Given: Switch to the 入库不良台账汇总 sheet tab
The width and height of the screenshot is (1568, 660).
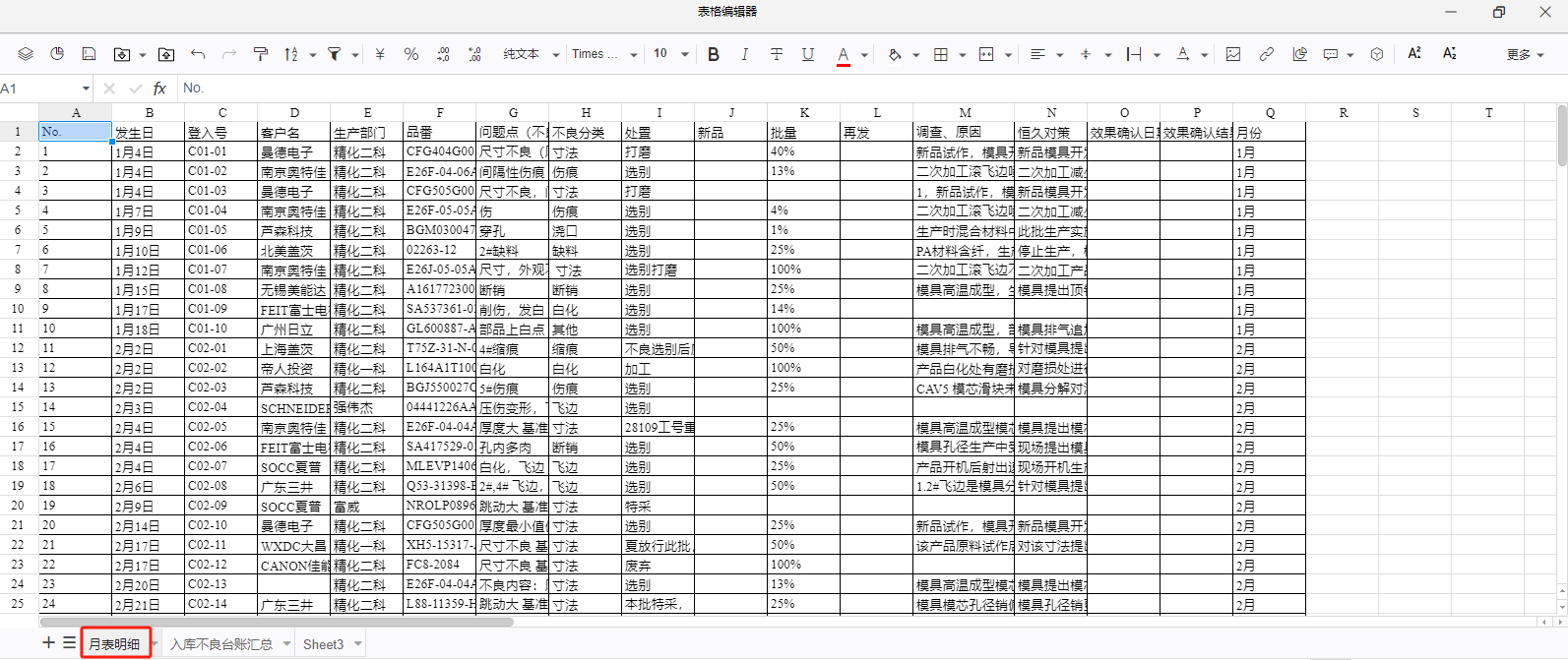Looking at the screenshot, I should coord(221,644).
